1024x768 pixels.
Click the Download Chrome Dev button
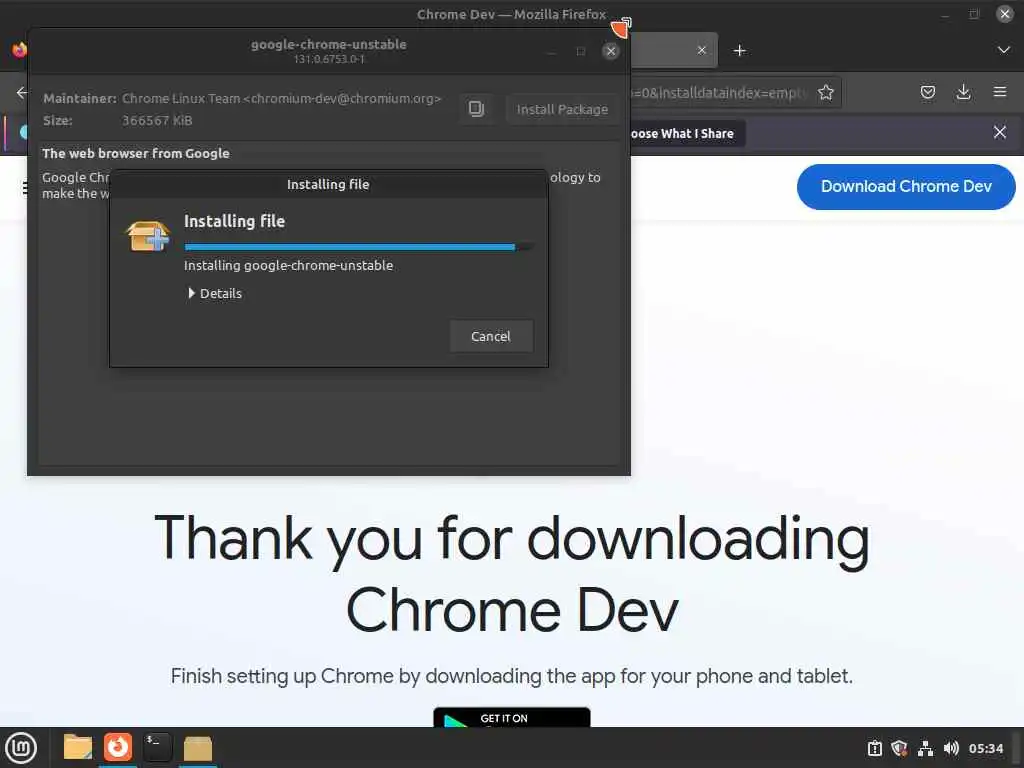coord(906,187)
